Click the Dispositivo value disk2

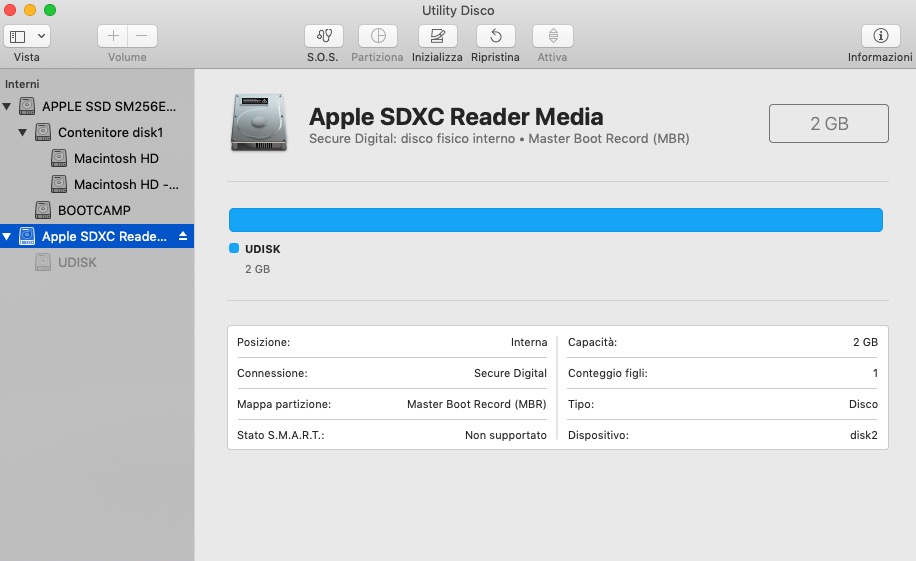click(x=863, y=435)
